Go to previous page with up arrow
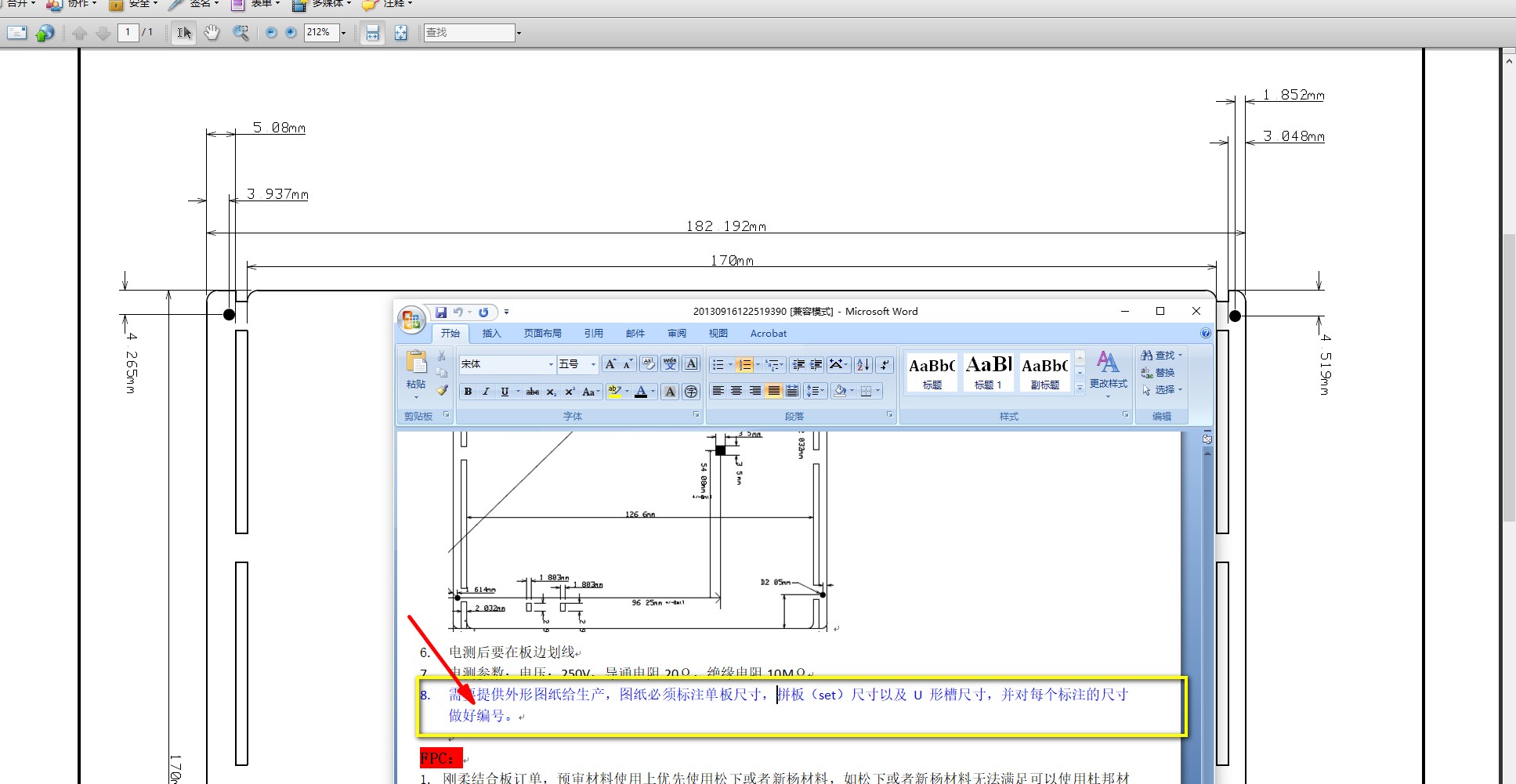 coord(79,33)
